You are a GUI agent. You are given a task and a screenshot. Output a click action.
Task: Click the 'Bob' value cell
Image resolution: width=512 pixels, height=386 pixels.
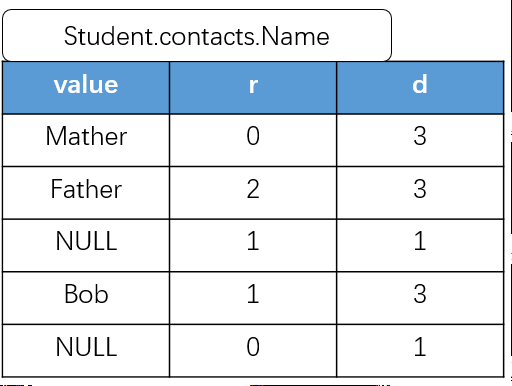click(x=86, y=298)
